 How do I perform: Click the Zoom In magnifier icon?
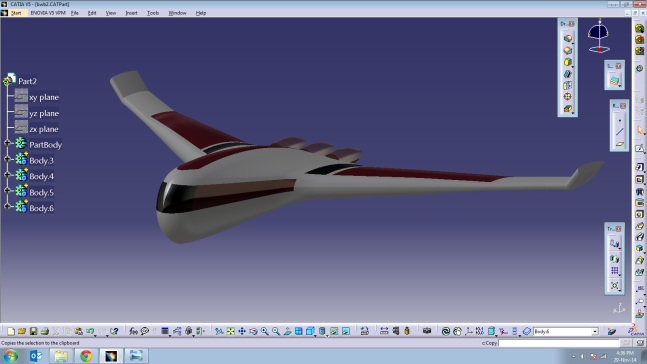(264, 331)
